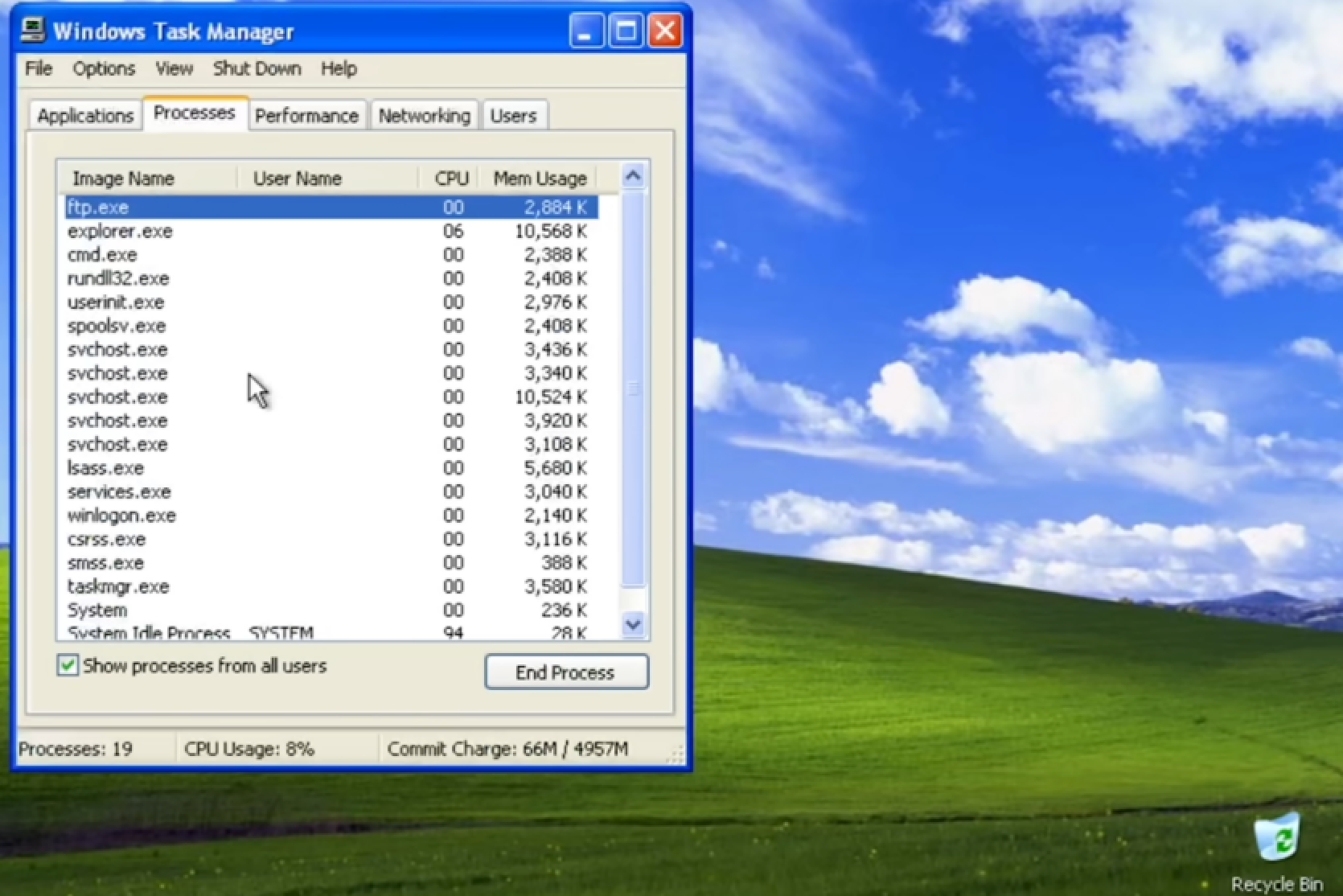Click the Task Manager title bar icon
The height and width of the screenshot is (896, 1343).
point(32,31)
